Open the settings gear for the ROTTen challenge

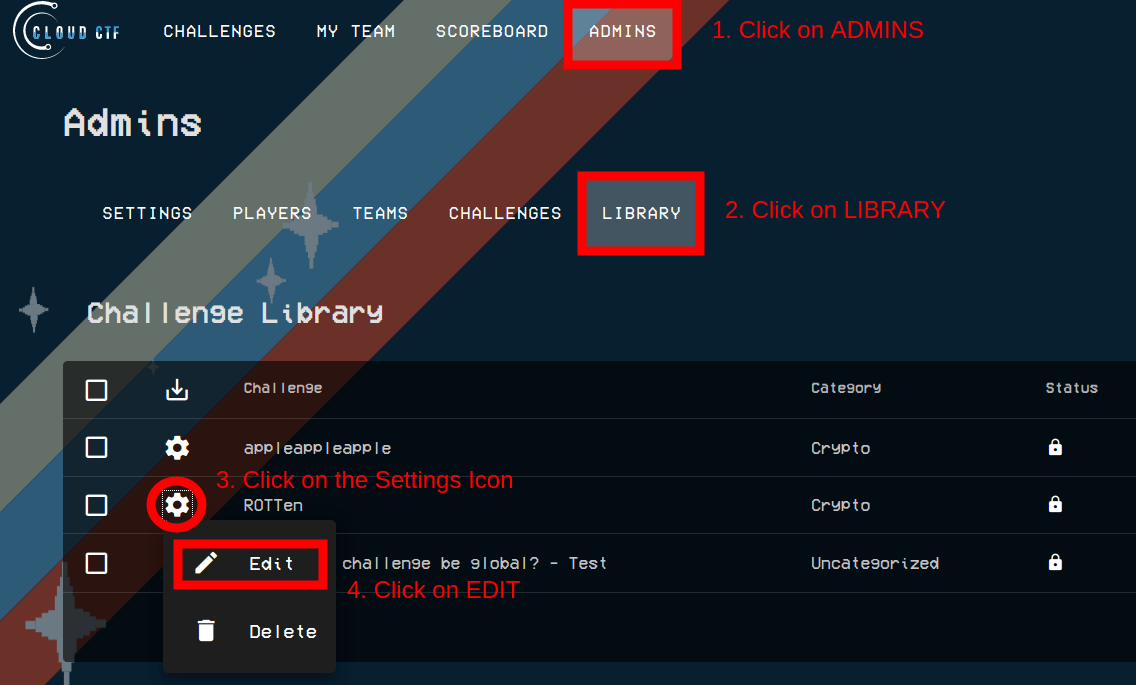(x=176, y=505)
